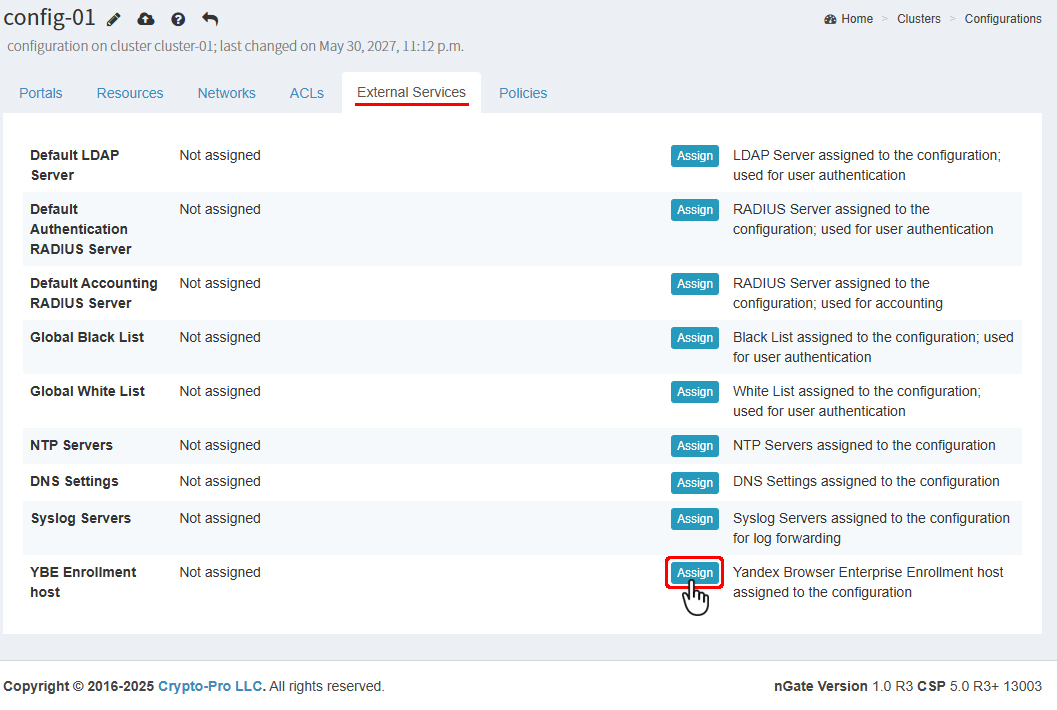
Task: Assign Default Authentication RADIUS Server
Action: point(694,210)
